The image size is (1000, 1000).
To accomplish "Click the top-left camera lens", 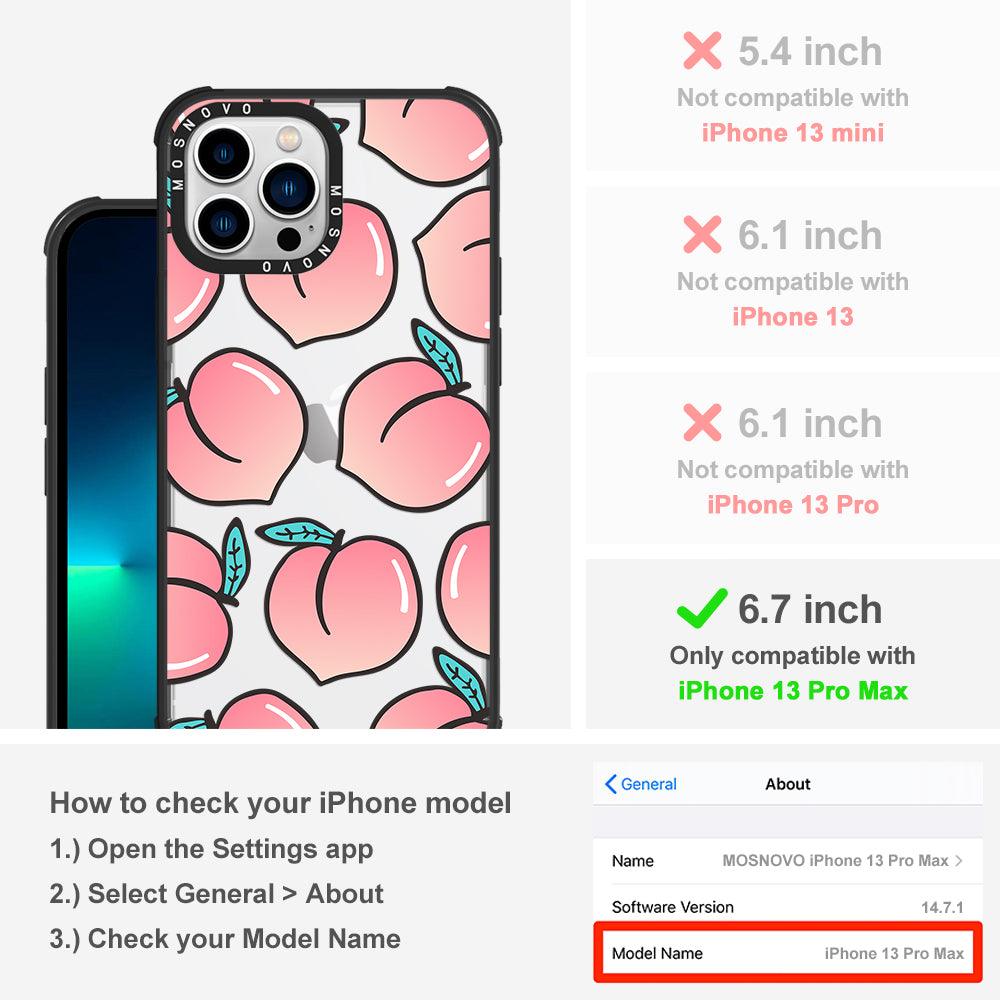I will pos(224,154).
